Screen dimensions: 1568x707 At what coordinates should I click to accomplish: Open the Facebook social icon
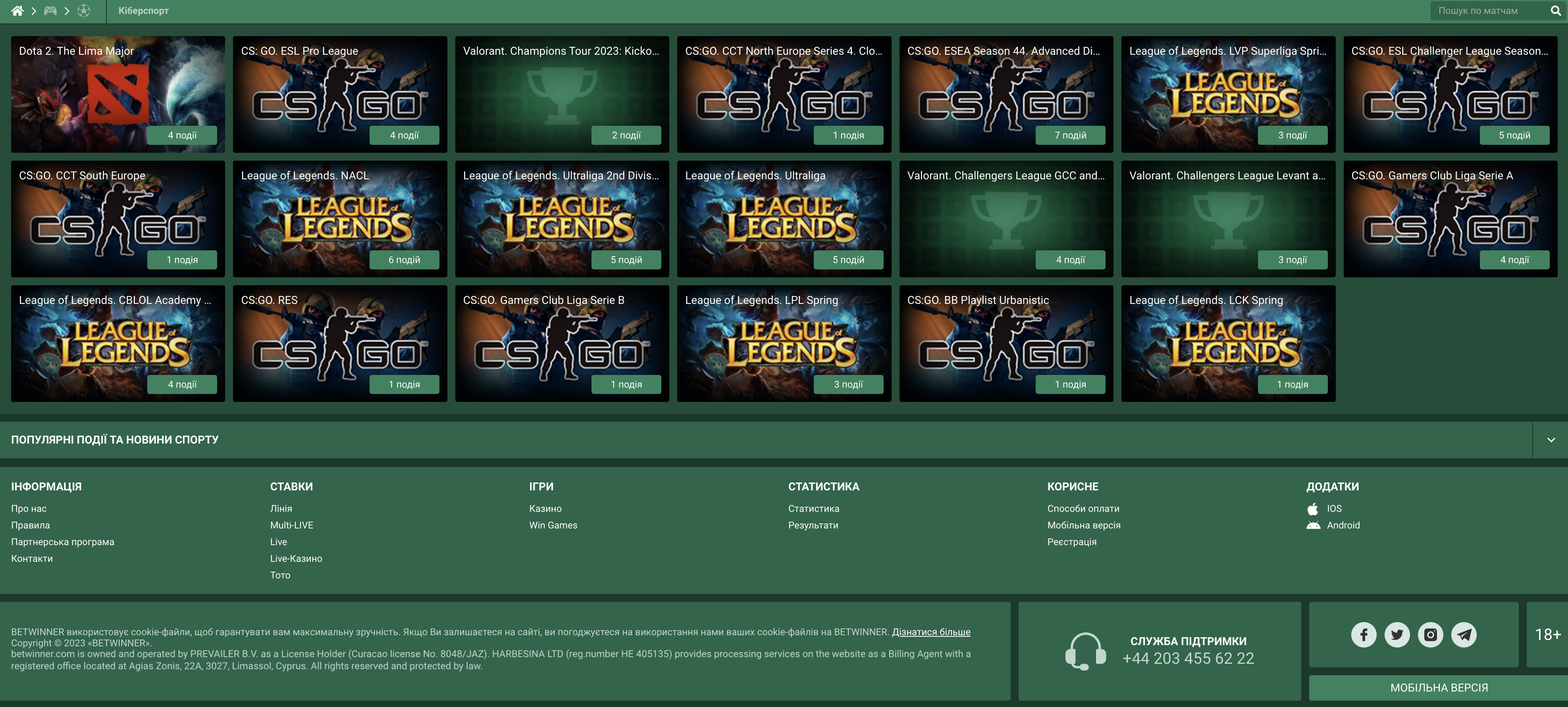pos(1364,635)
